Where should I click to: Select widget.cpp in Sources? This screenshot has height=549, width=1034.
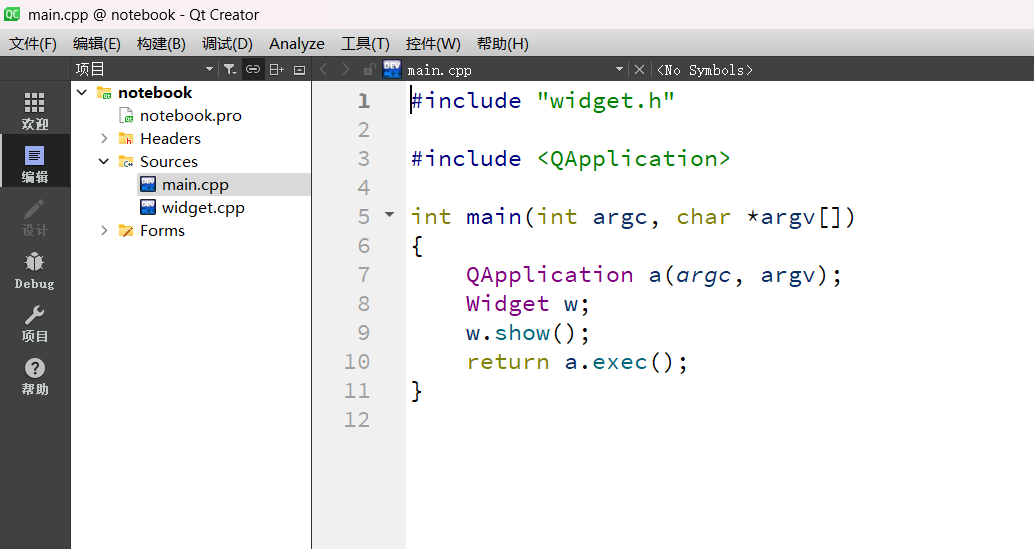tap(203, 208)
